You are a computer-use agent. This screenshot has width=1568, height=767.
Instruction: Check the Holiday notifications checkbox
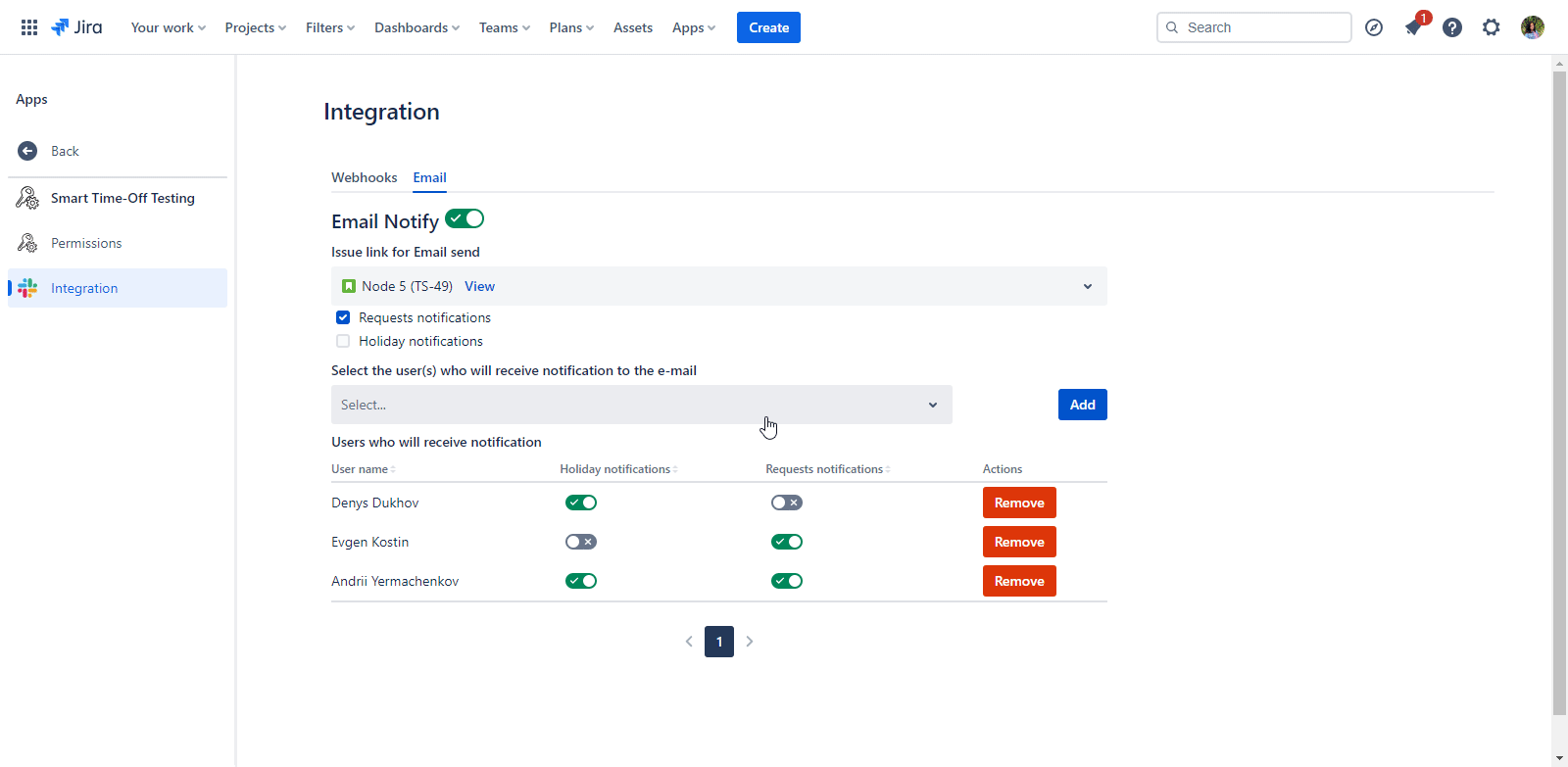[343, 341]
